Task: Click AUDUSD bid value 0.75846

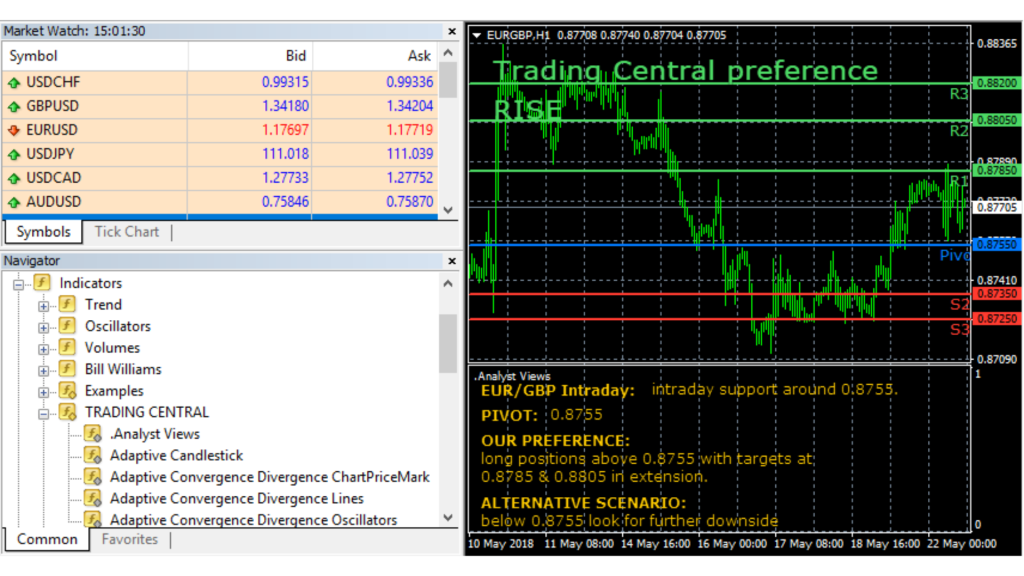Action: (x=285, y=202)
